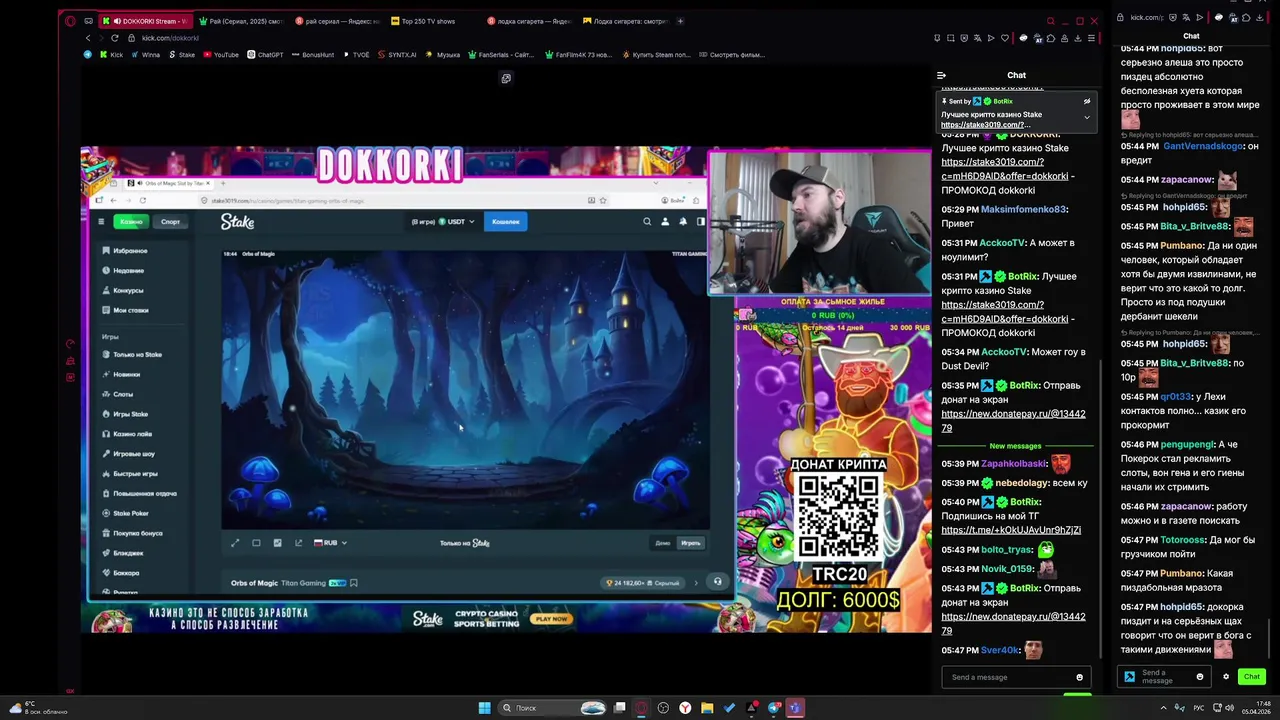Click username GantVernadskogo in popout chat

point(1203,146)
